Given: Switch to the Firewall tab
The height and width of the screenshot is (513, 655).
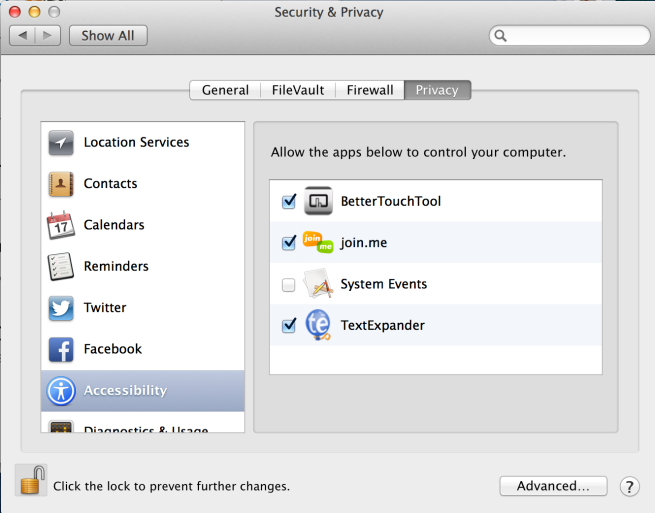Looking at the screenshot, I should click(x=370, y=90).
